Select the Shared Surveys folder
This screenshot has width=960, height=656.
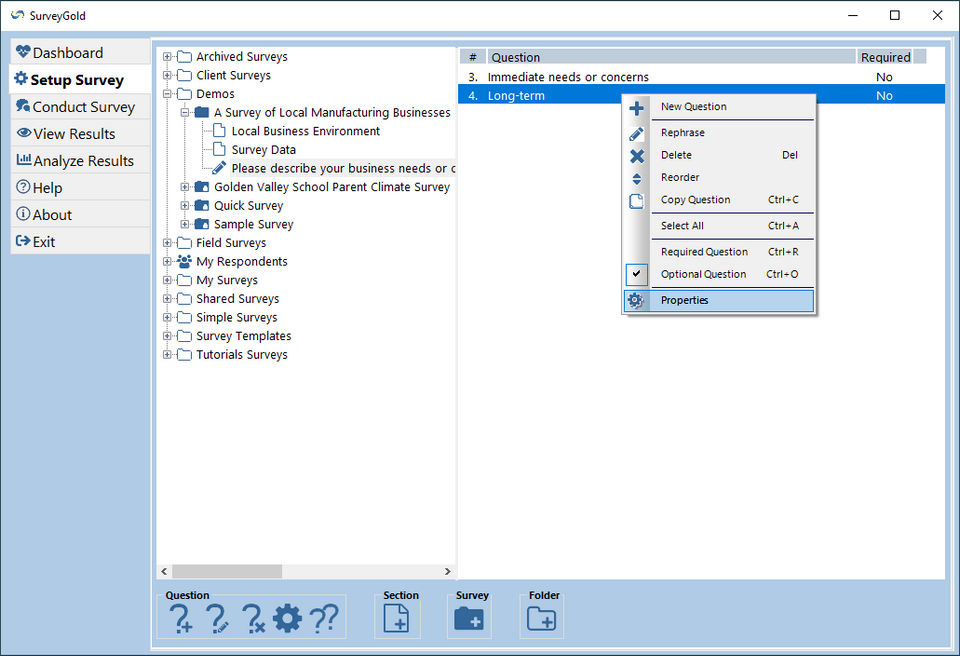coord(238,299)
